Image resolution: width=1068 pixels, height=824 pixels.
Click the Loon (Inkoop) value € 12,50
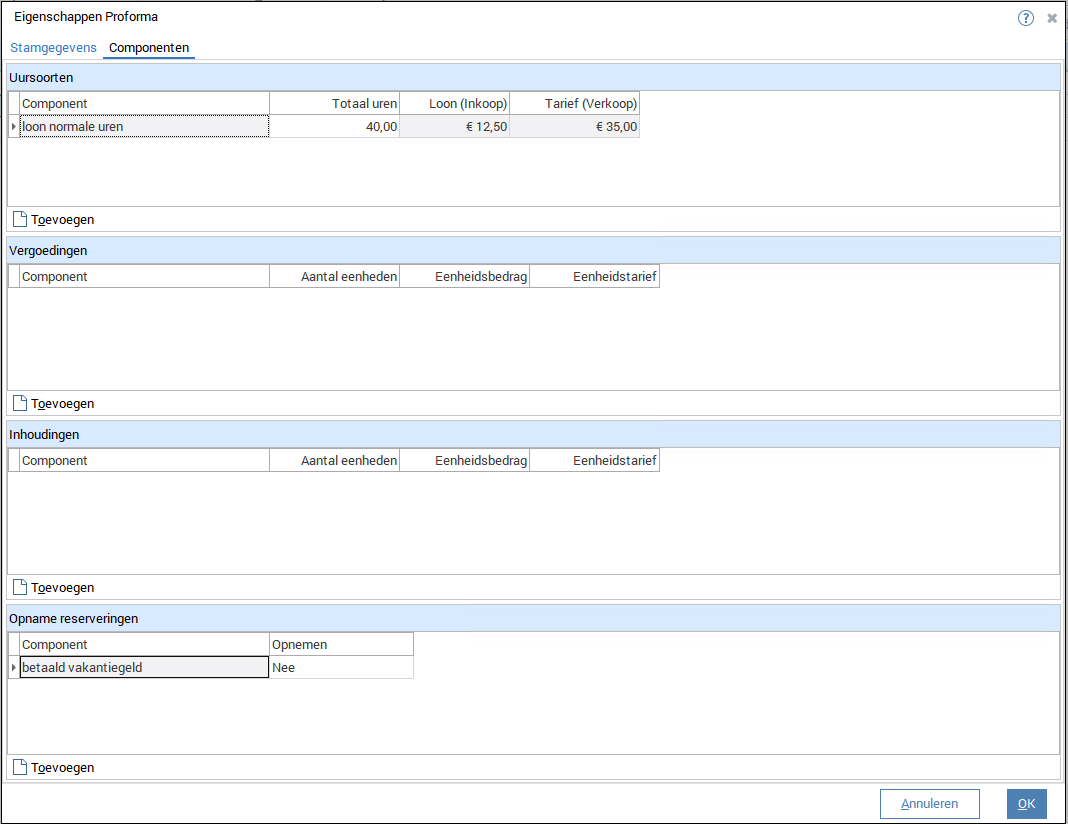point(455,127)
